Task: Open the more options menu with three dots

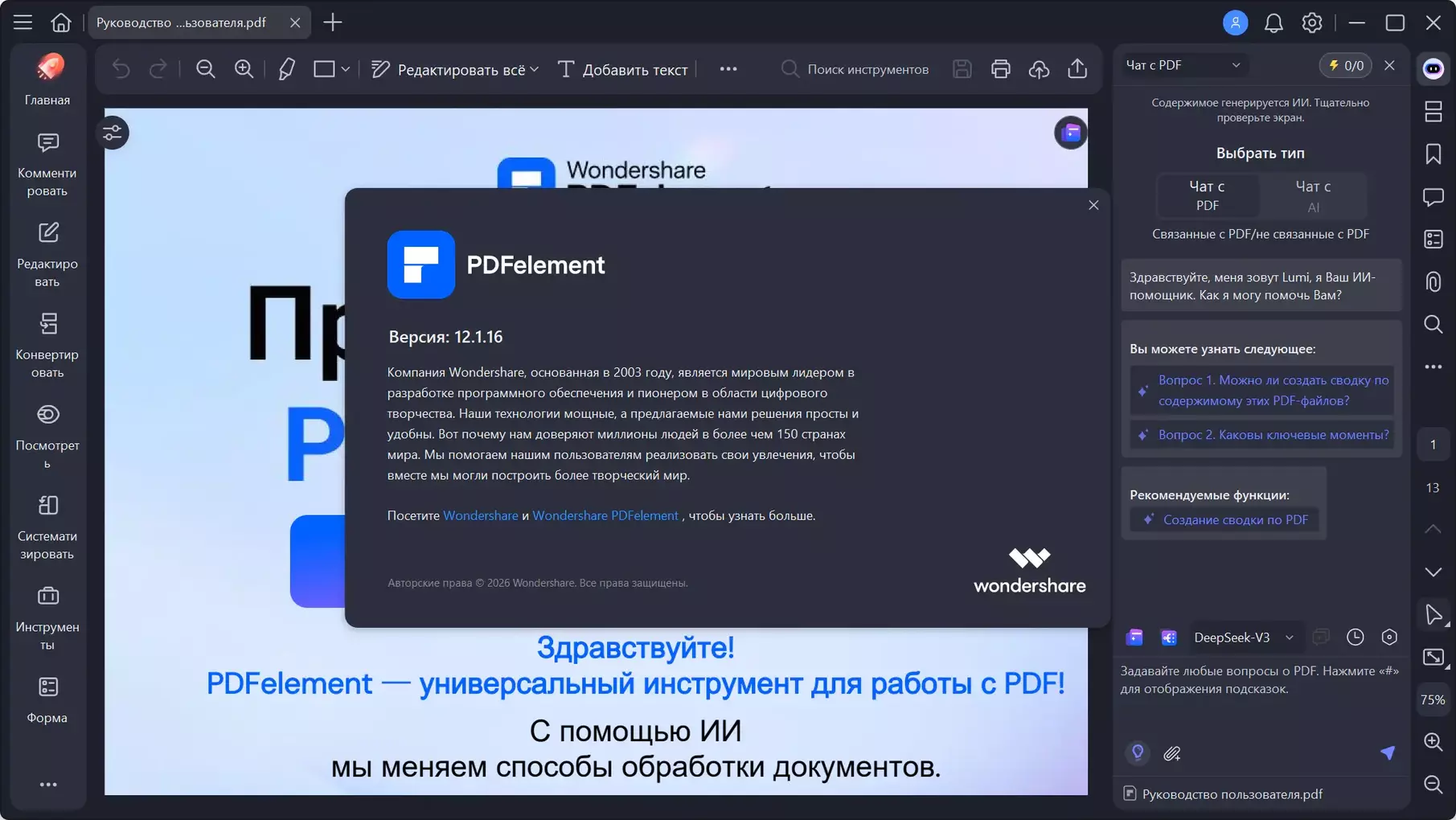Action: coord(728,69)
